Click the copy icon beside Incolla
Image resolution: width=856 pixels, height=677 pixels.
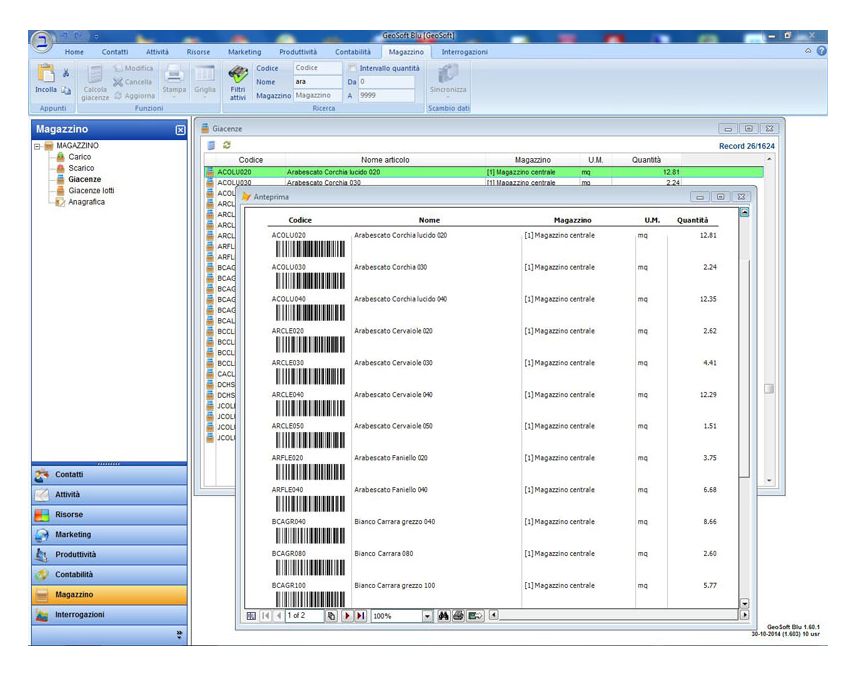coord(66,90)
